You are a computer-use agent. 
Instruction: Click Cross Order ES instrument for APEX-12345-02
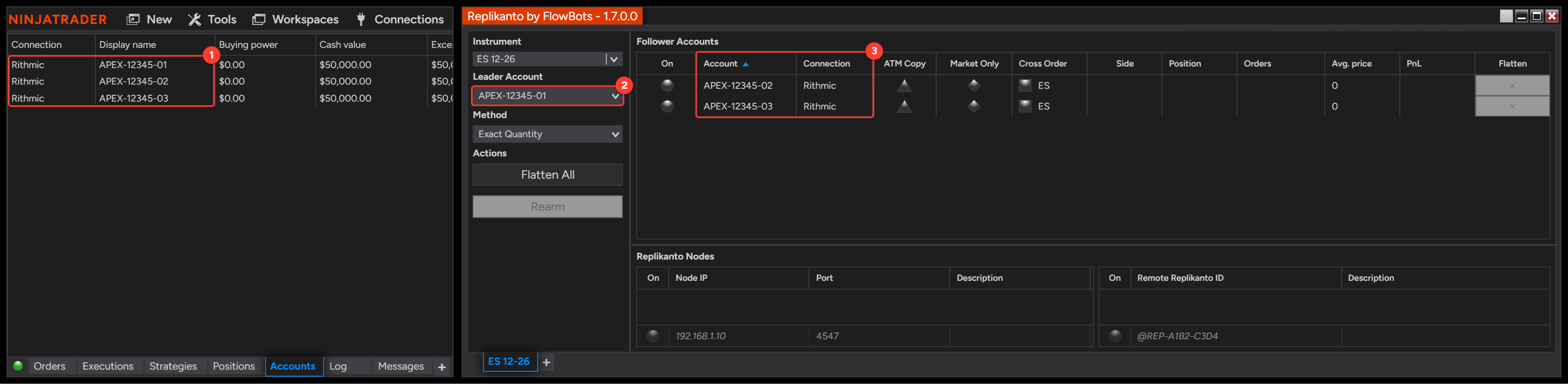[1043, 86]
